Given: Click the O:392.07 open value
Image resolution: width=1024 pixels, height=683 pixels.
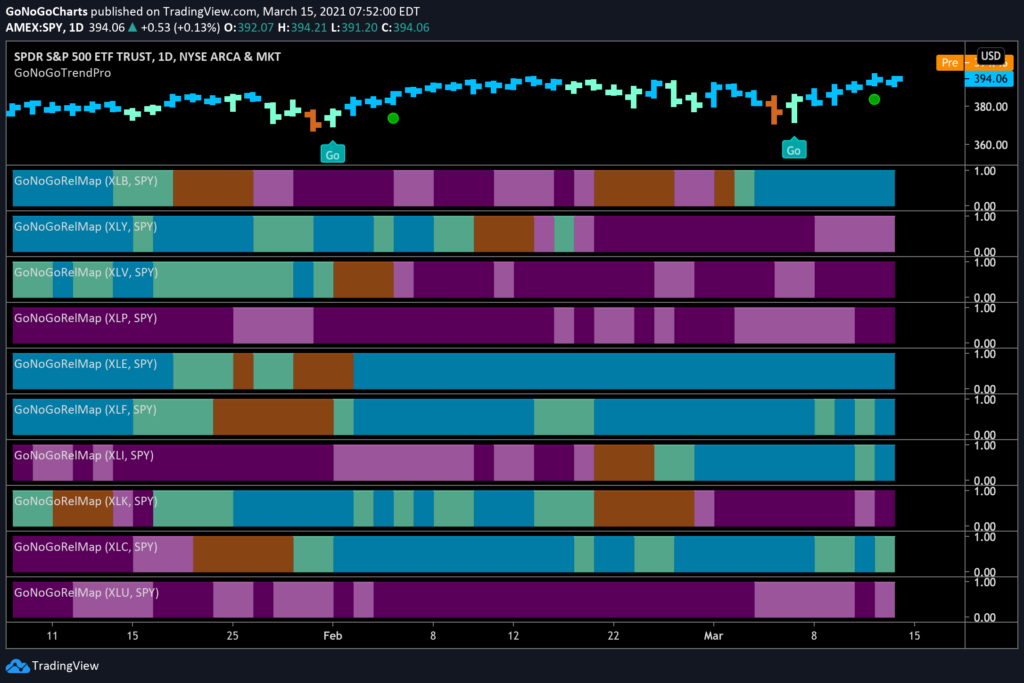Looking at the screenshot, I should click(249, 27).
